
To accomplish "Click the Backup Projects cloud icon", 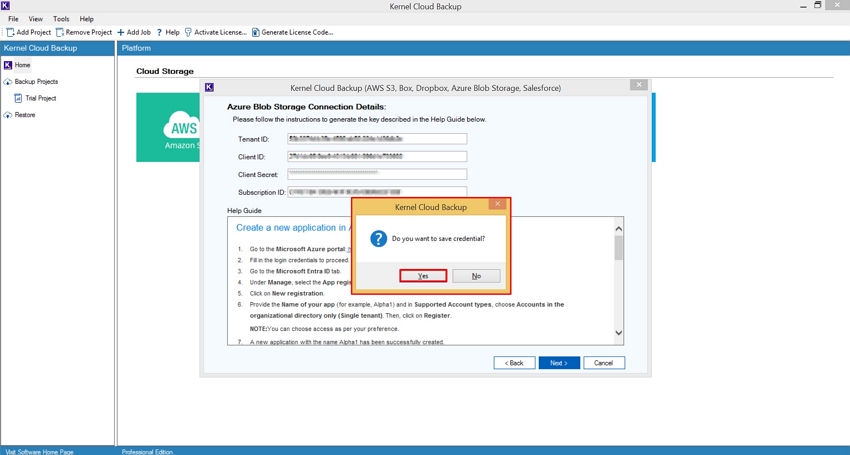I will pyautogui.click(x=8, y=82).
